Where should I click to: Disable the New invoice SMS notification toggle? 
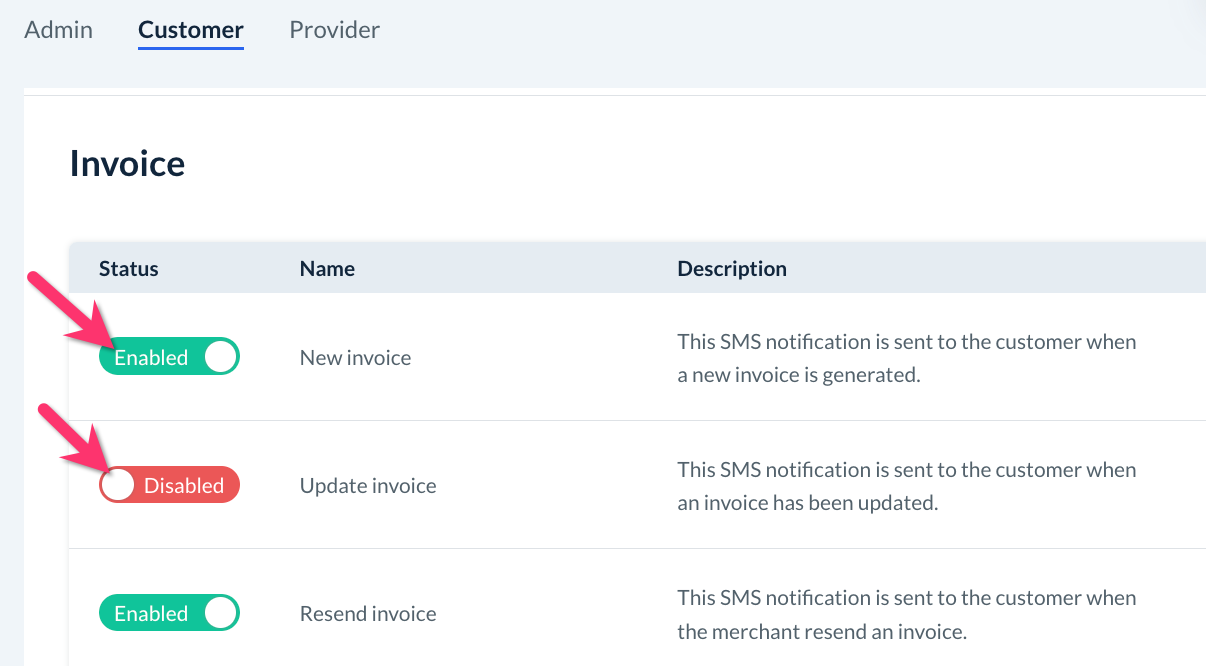click(x=169, y=357)
